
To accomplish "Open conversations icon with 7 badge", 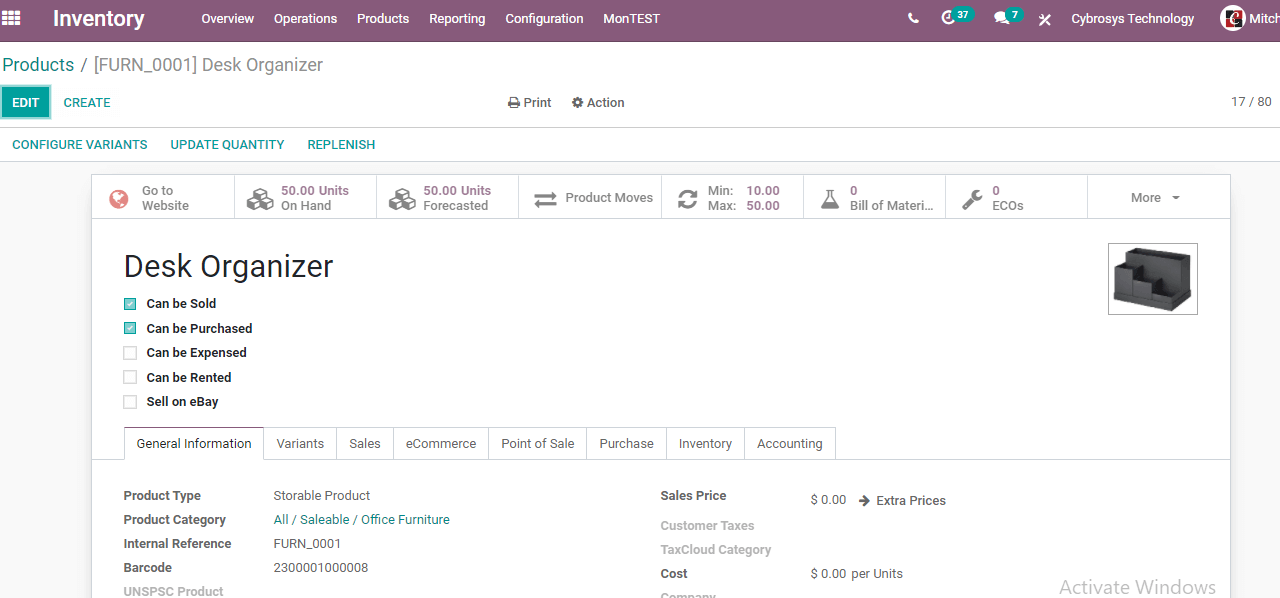I will [x=1007, y=17].
